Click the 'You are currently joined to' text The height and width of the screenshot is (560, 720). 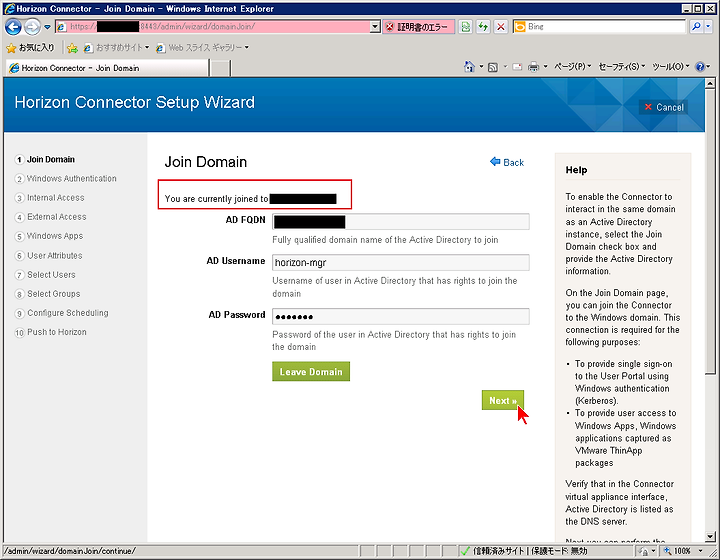(x=217, y=199)
